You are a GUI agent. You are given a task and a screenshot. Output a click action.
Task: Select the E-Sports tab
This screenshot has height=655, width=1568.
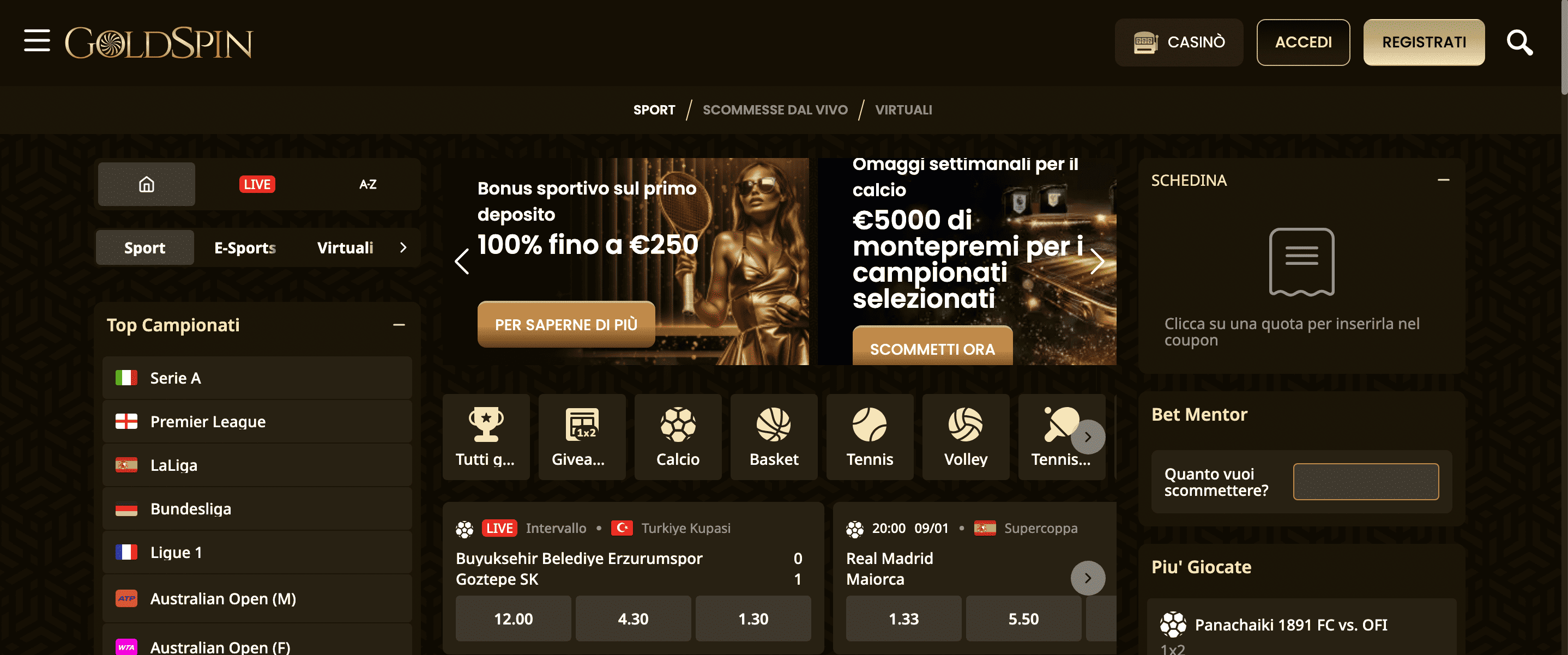[x=244, y=247]
